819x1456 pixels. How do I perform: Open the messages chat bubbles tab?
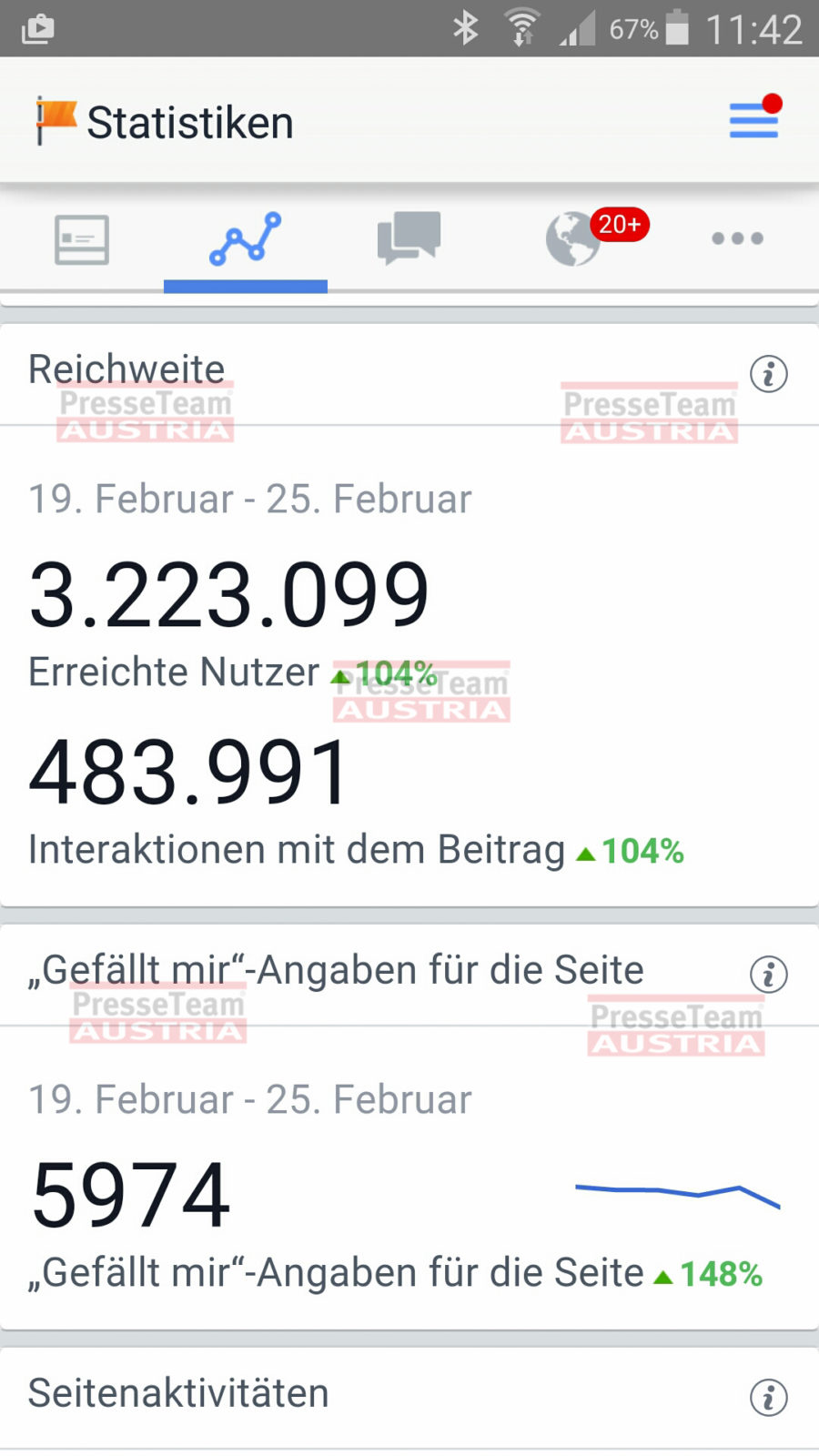coord(409,238)
